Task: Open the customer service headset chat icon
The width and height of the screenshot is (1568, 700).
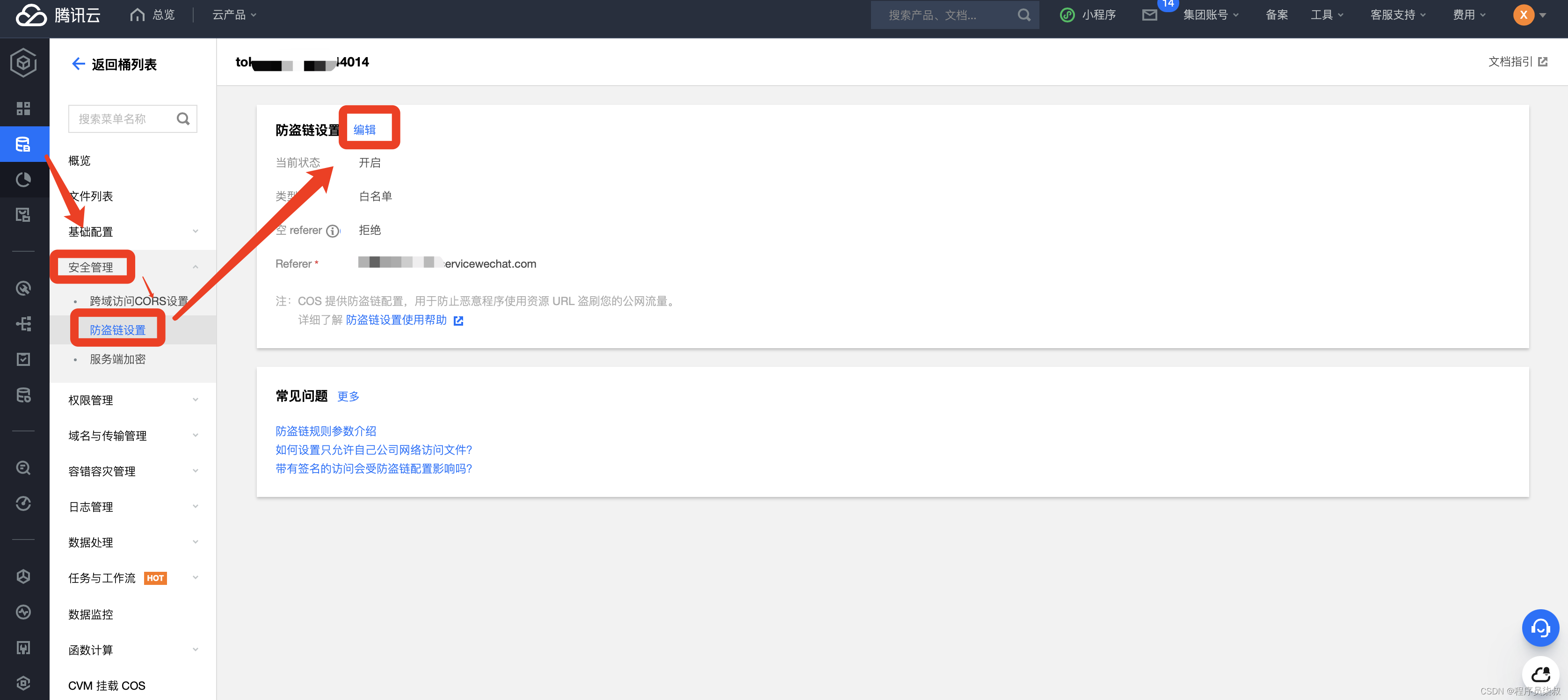Action: pos(1539,627)
